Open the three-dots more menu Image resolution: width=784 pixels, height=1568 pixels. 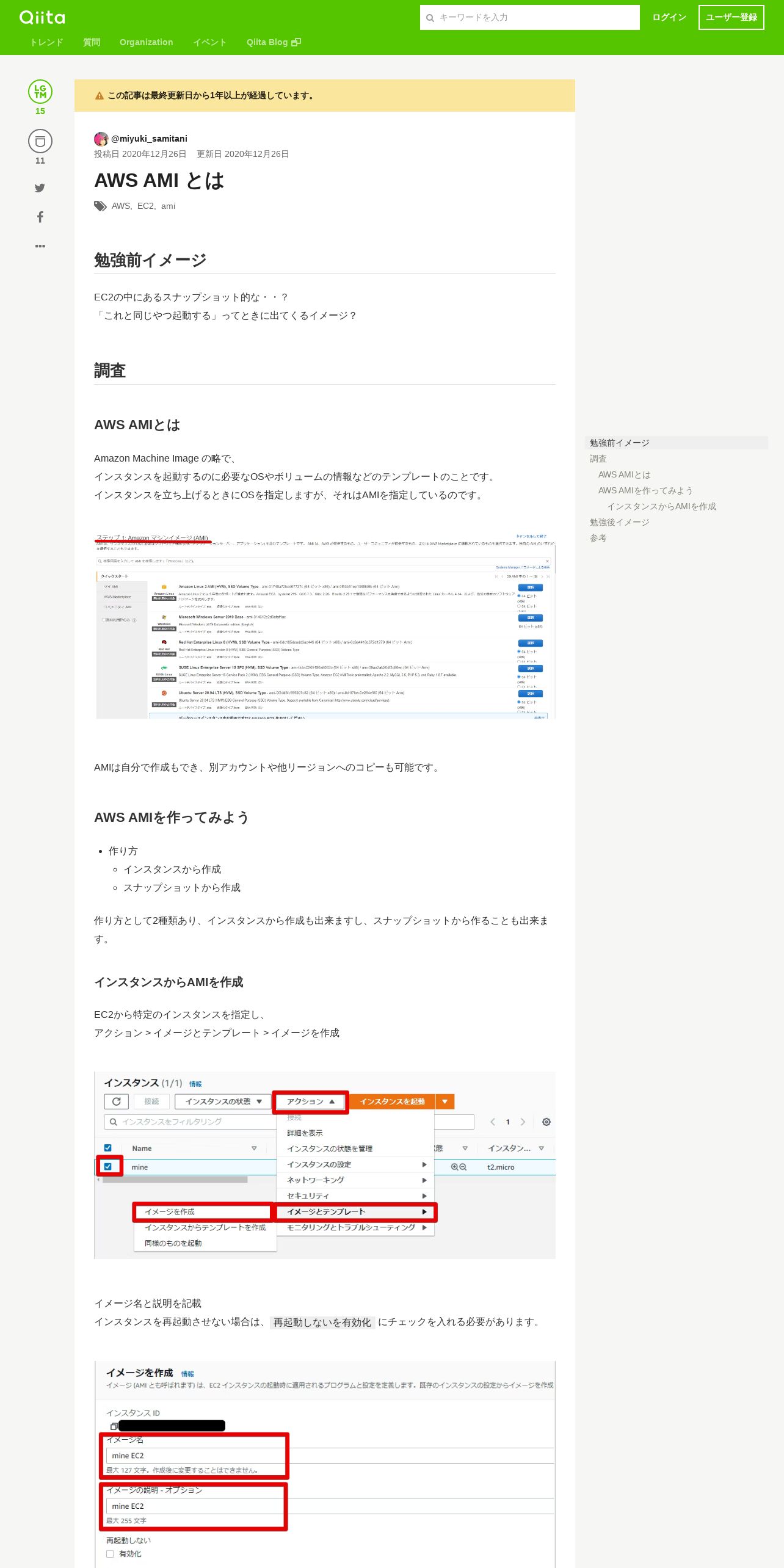pos(40,246)
